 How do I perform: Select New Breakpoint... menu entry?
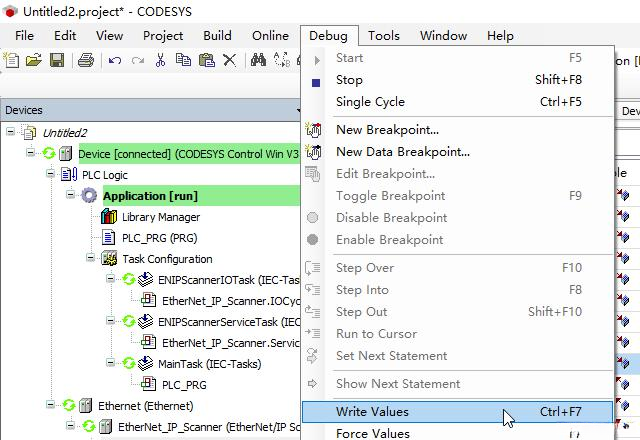(457, 130)
